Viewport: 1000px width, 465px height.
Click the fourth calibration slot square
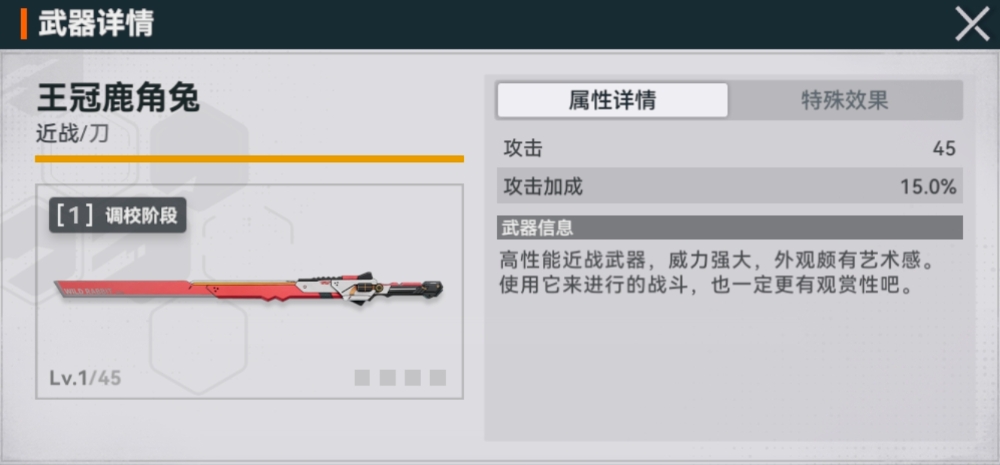(x=438, y=378)
